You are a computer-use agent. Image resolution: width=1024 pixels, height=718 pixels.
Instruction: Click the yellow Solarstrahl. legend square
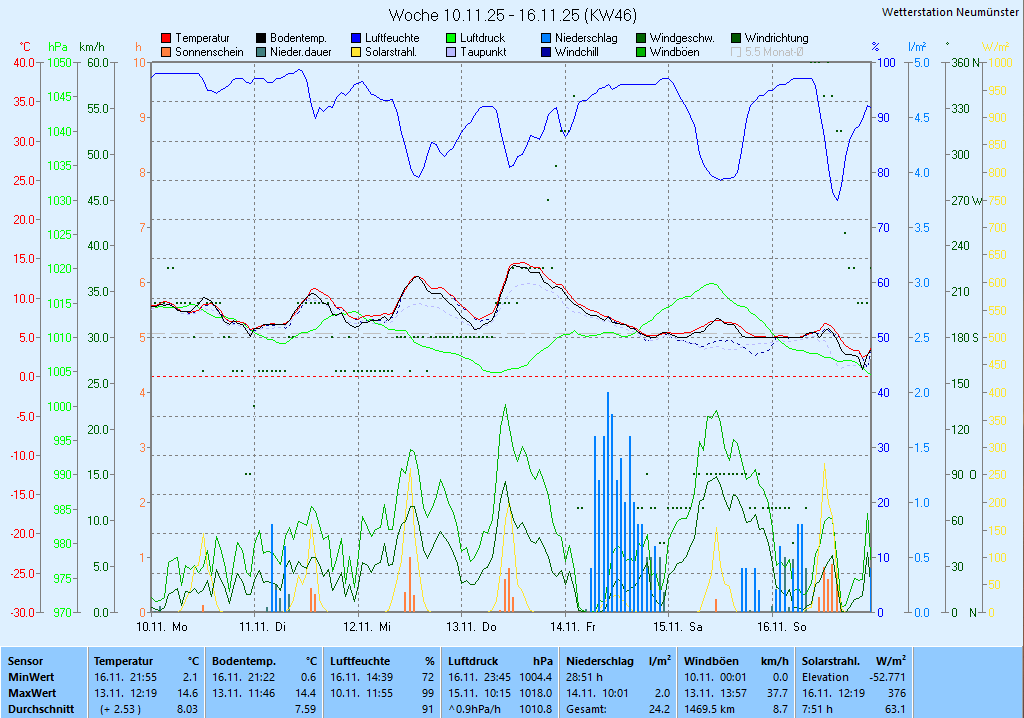pyautogui.click(x=356, y=52)
